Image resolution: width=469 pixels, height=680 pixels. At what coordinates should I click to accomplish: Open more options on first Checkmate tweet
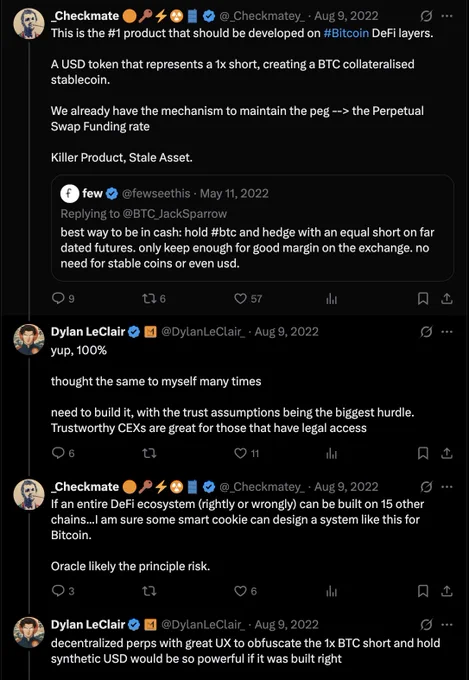[x=447, y=16]
